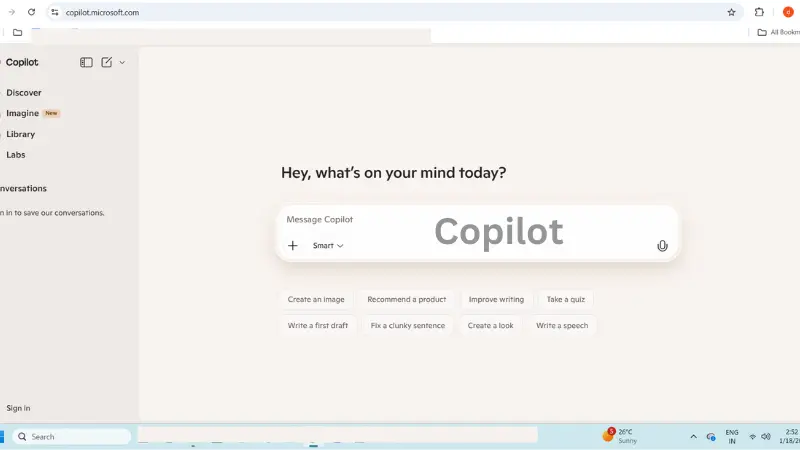Select the Write a first draft suggestion
The image size is (800, 450).
(x=317, y=326)
